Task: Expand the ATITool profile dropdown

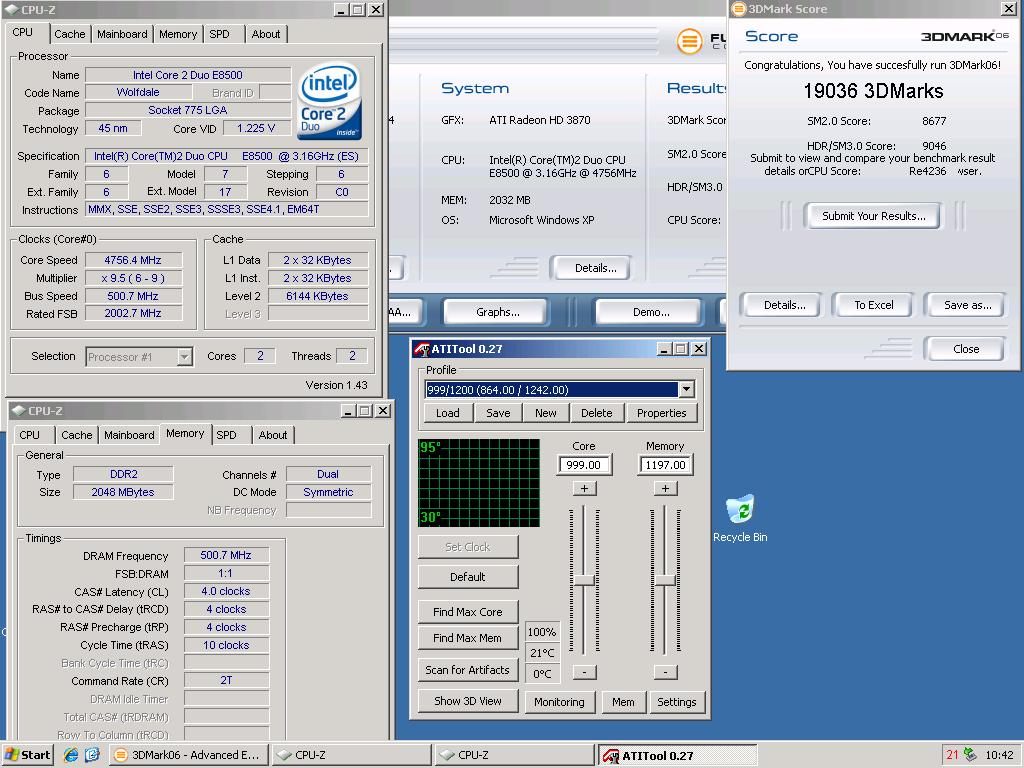Action: [x=686, y=390]
